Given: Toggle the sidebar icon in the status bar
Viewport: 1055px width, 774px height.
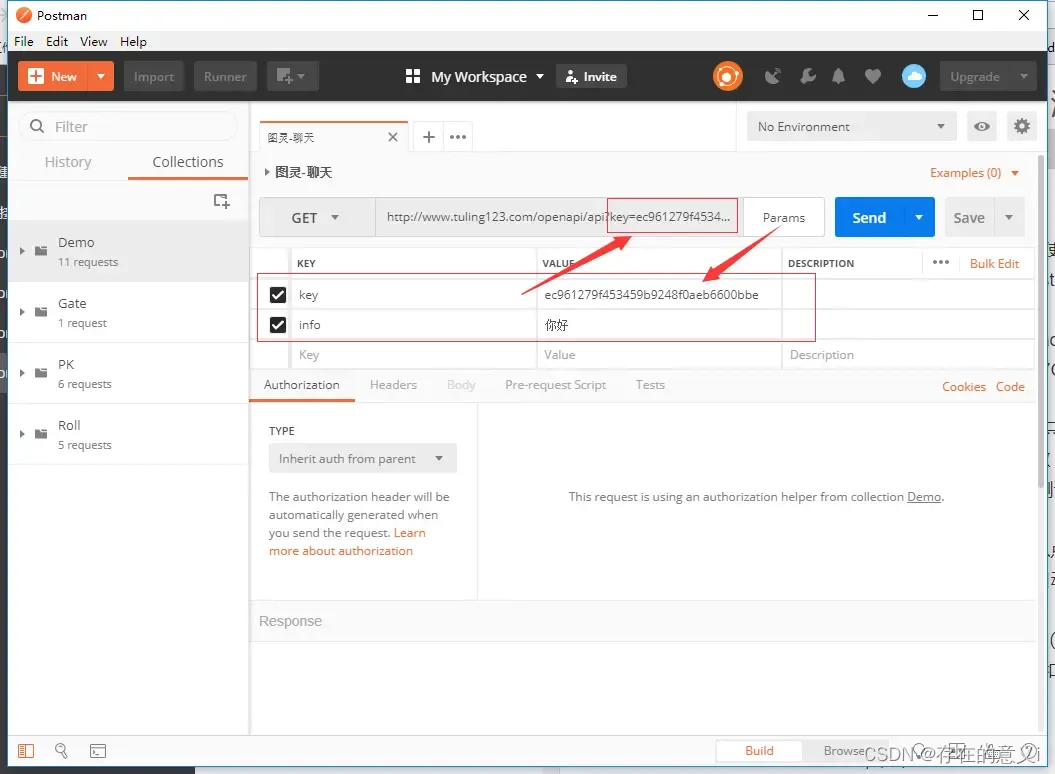Looking at the screenshot, I should pyautogui.click(x=26, y=751).
